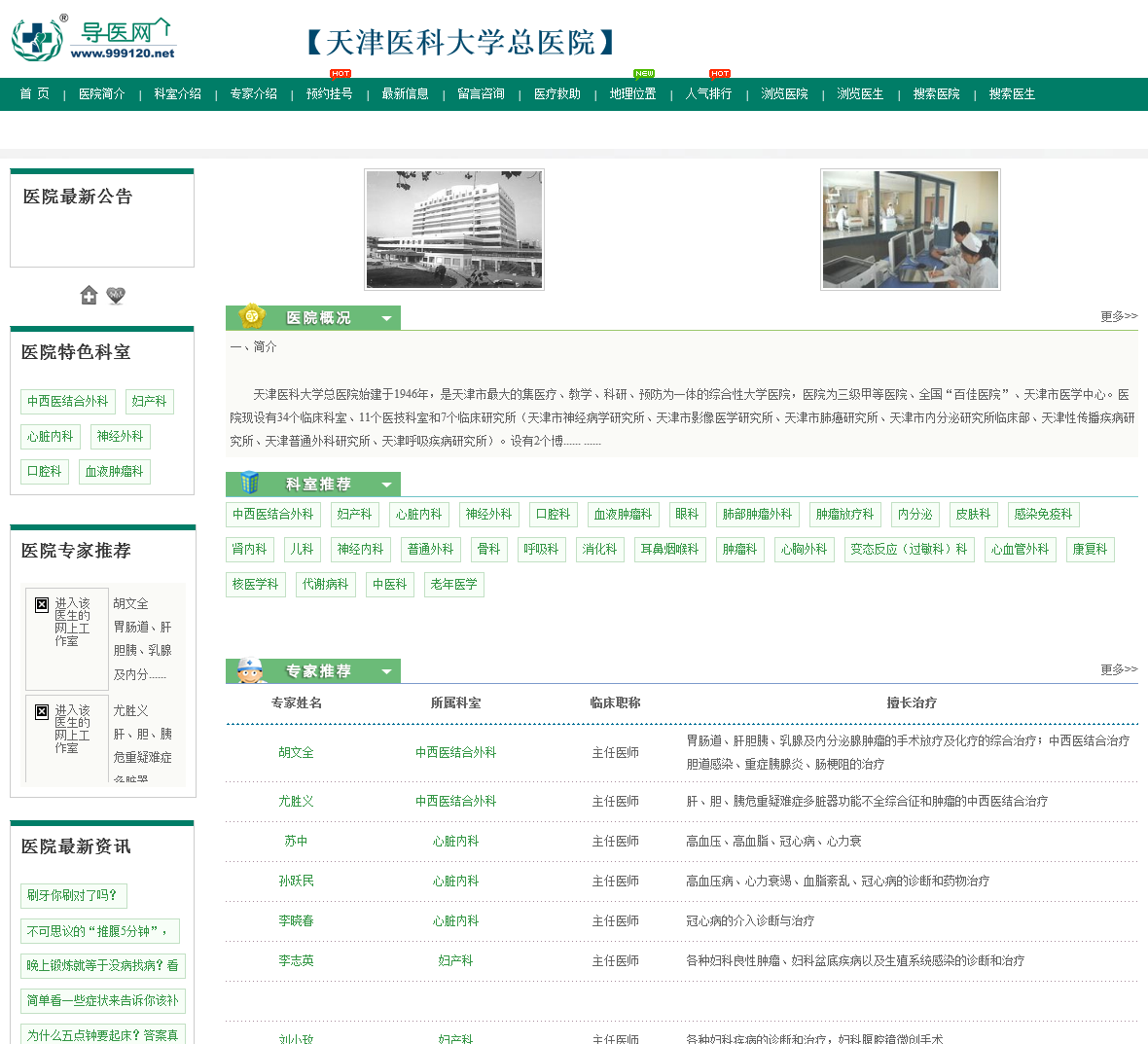Open 核医学科 department tag
The height and width of the screenshot is (1044, 1148).
point(256,584)
